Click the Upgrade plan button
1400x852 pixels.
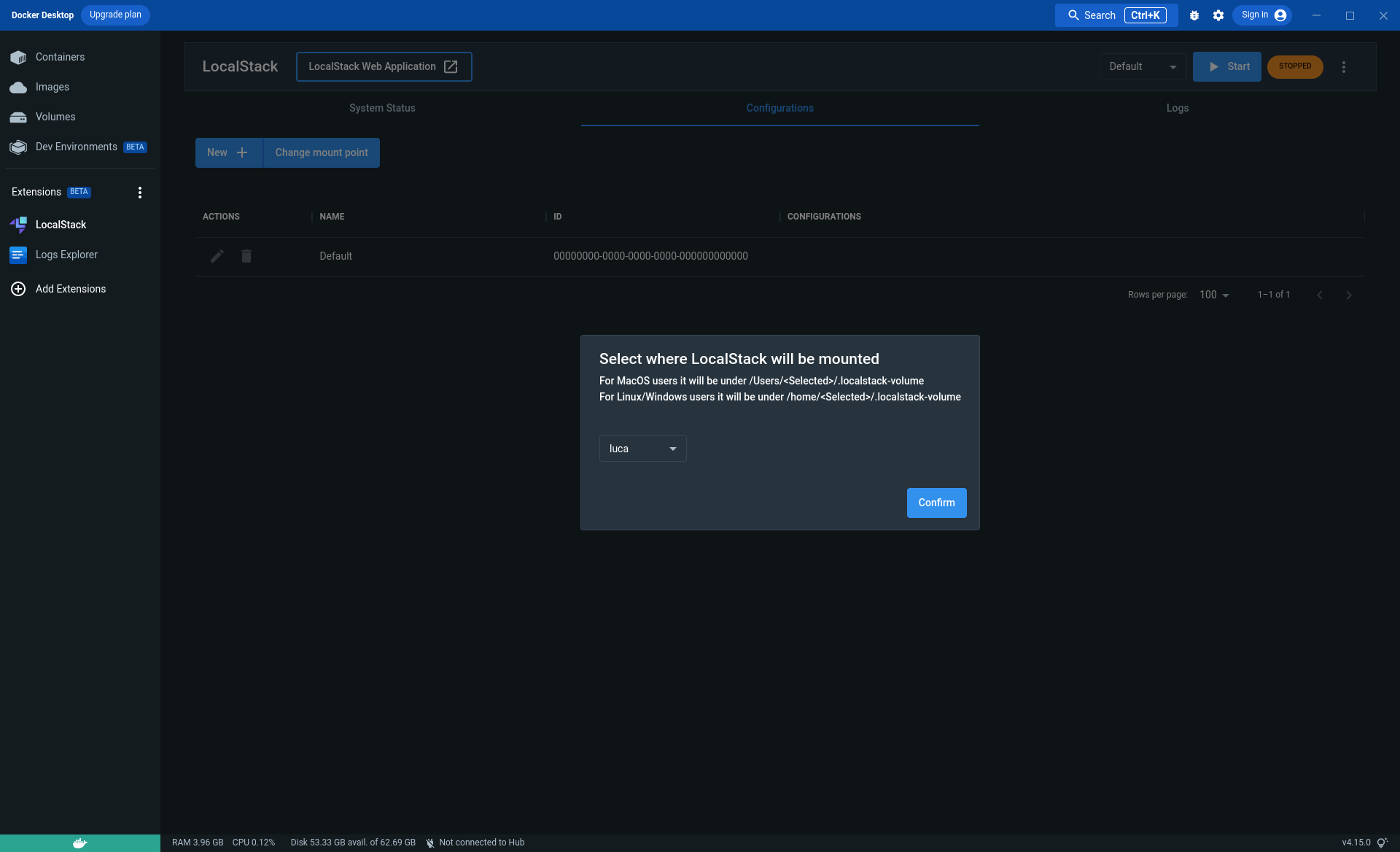point(115,15)
